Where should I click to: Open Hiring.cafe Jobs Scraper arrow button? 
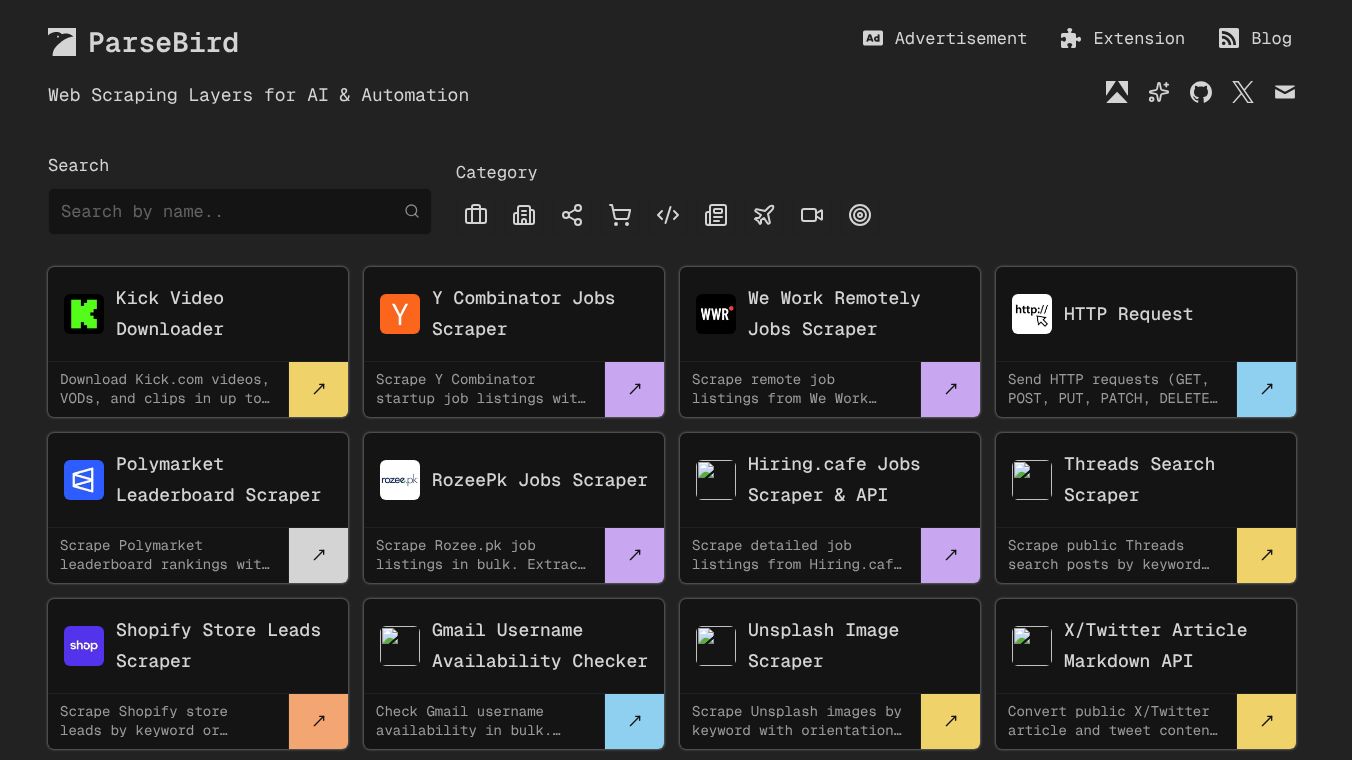click(951, 555)
